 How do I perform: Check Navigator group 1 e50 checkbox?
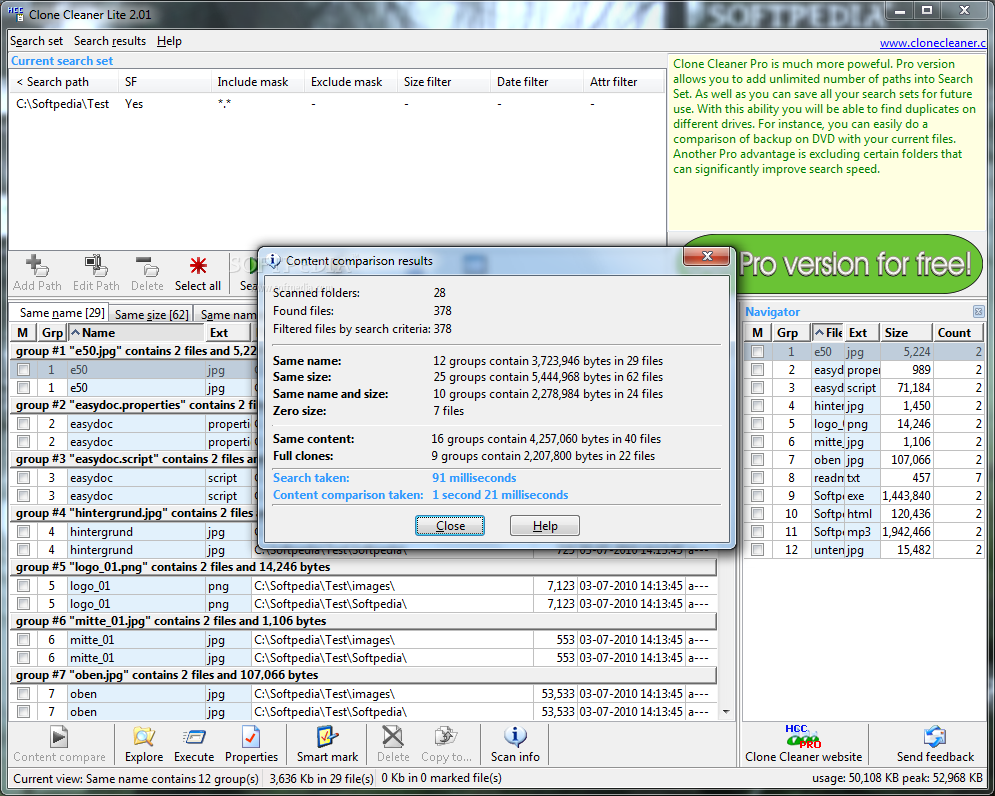[757, 351]
